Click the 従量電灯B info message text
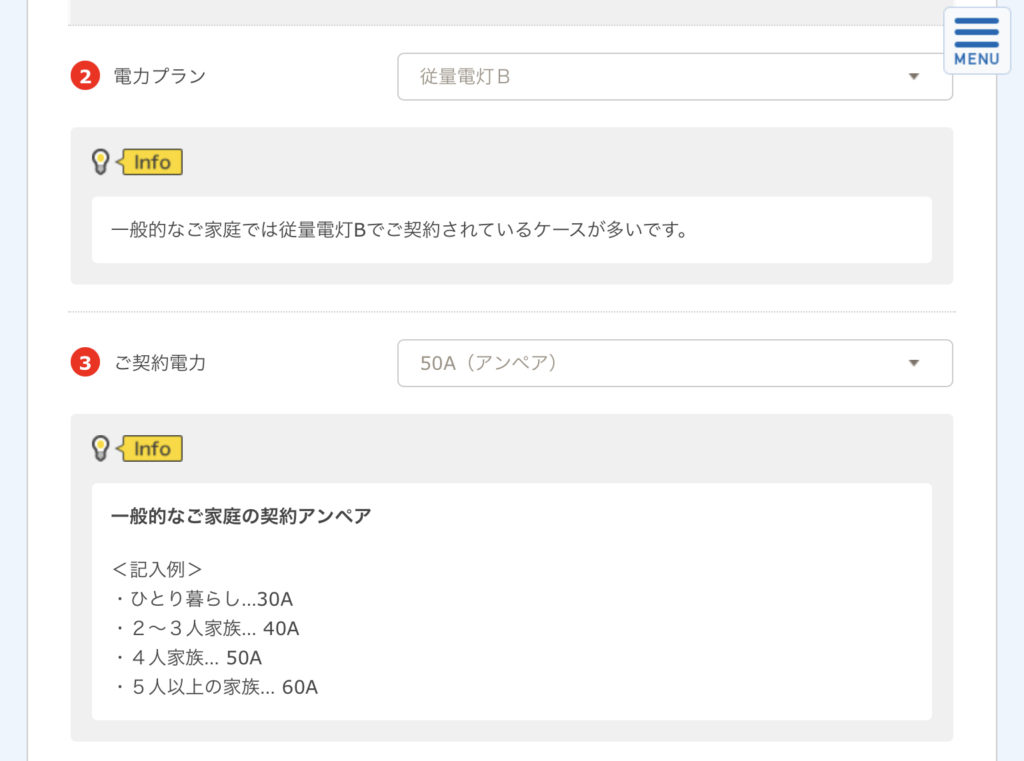The image size is (1024, 761). pyautogui.click(x=400, y=230)
